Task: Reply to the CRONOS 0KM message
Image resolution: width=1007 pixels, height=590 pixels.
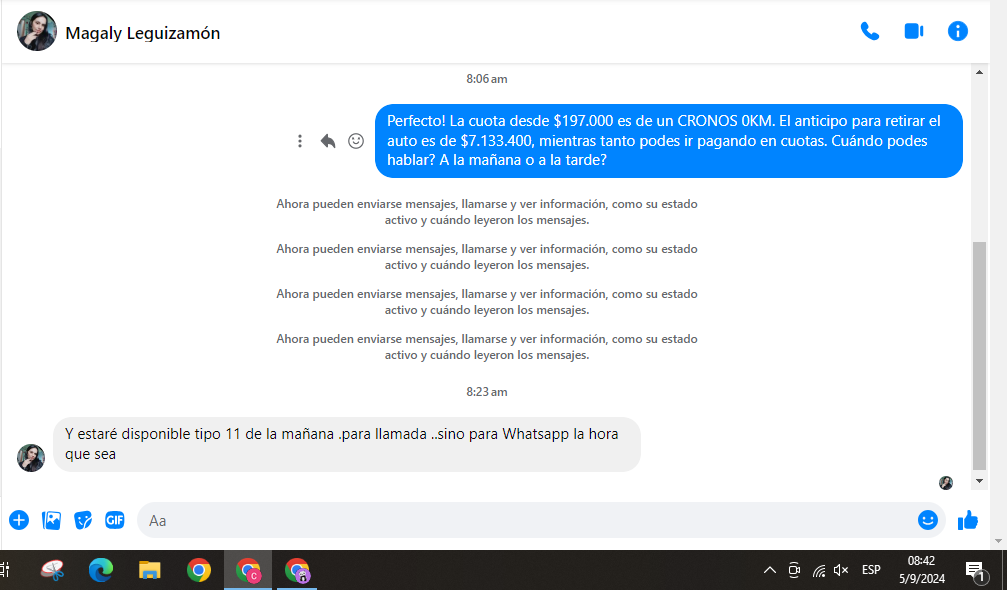Action: [328, 141]
